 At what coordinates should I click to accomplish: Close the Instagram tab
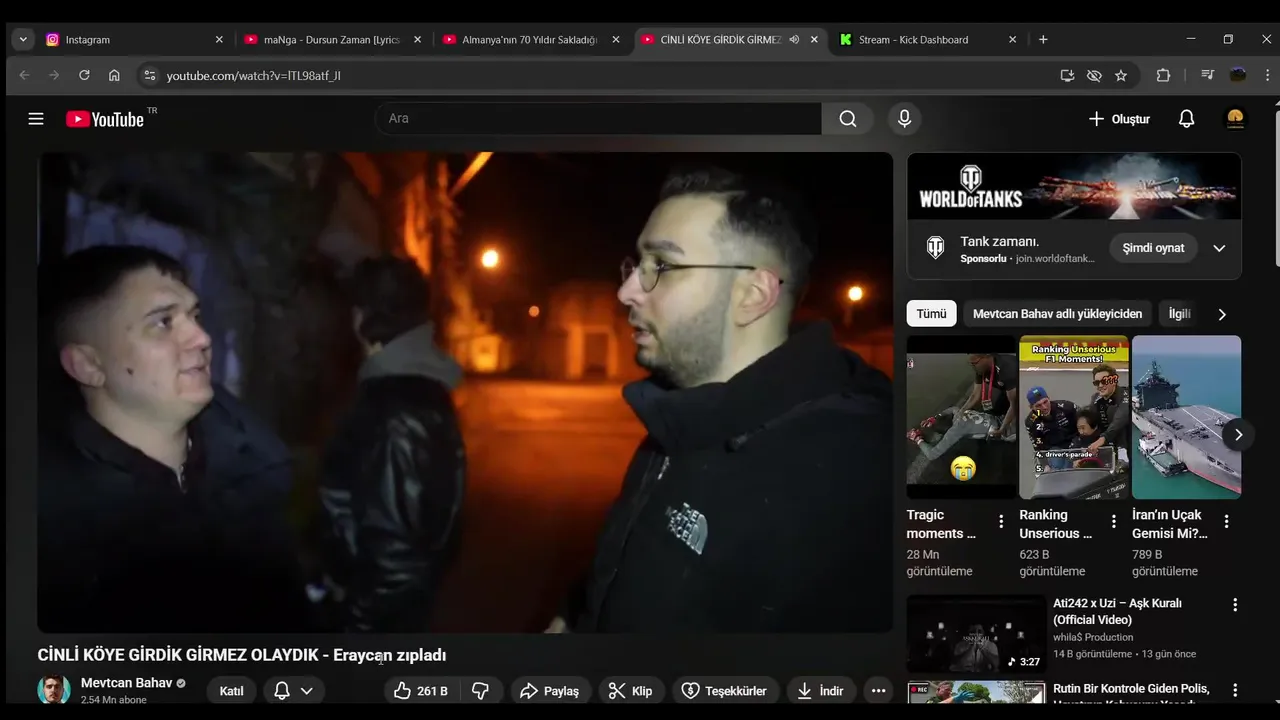(x=219, y=40)
